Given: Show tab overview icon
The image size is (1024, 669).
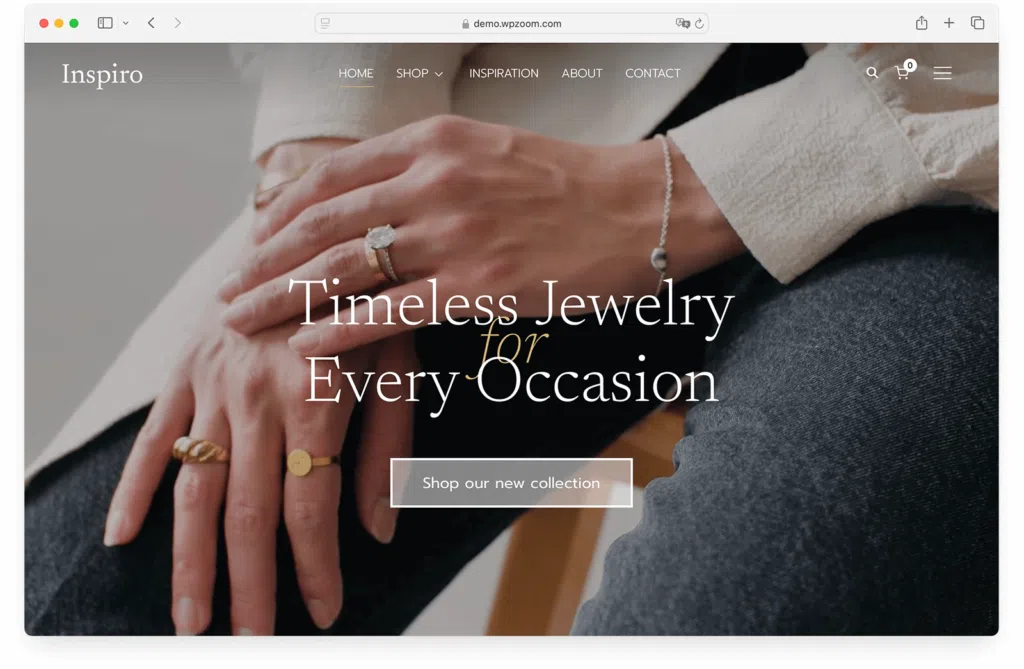Looking at the screenshot, I should 977,23.
